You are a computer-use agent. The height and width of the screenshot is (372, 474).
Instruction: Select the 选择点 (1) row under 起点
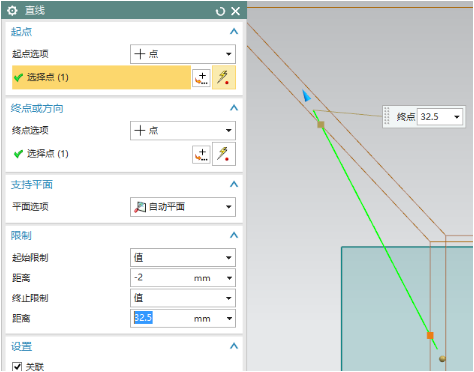tap(101, 77)
